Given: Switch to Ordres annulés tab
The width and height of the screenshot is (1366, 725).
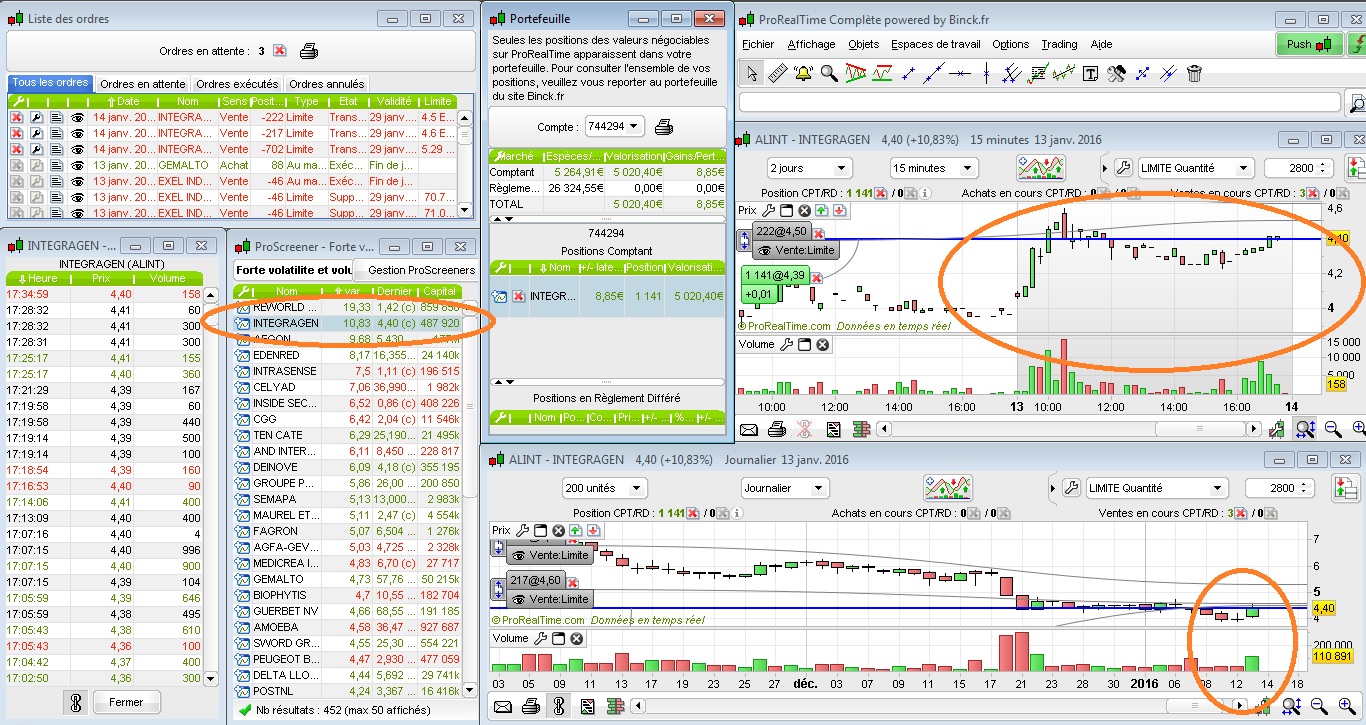Looking at the screenshot, I should (x=327, y=84).
